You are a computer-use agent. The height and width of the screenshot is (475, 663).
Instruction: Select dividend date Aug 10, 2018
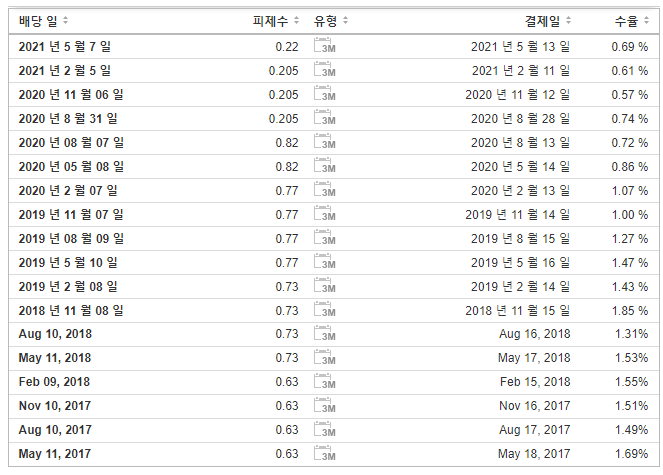55,334
